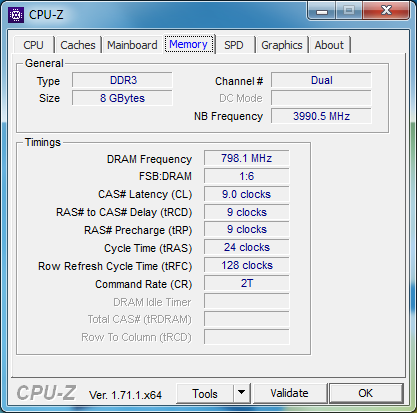Click the Validate button
Viewport: 417px width, 413px height.
pos(290,393)
